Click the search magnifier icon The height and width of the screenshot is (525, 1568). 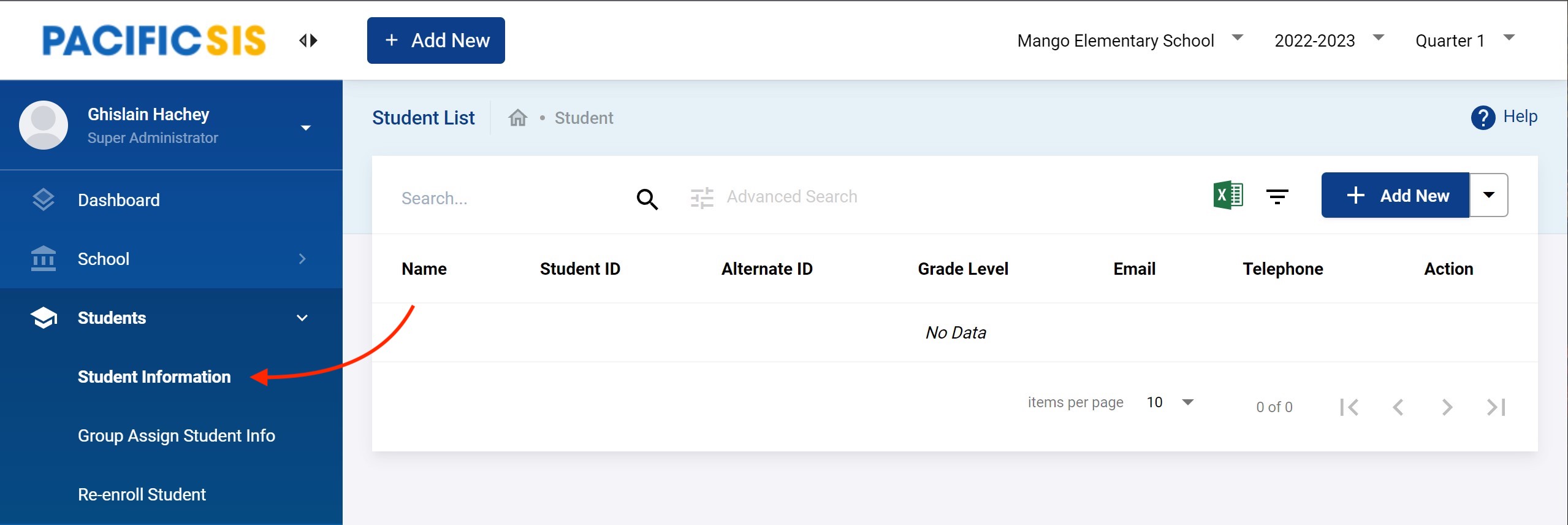[x=647, y=199]
